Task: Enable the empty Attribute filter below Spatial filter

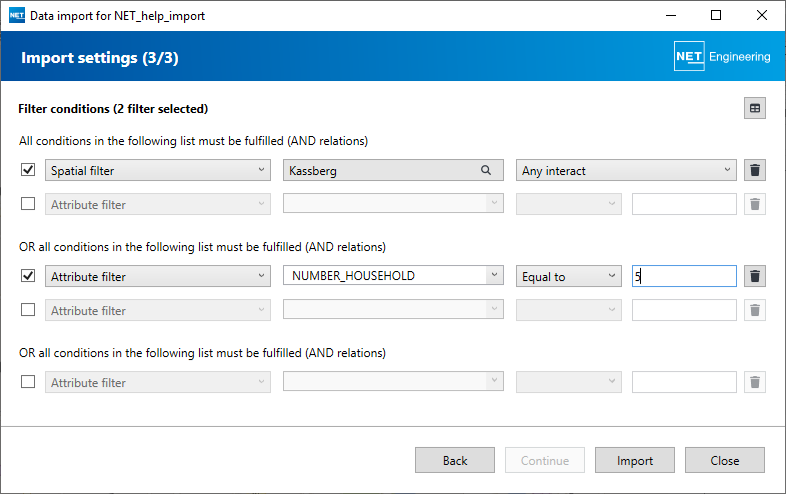Action: (x=28, y=204)
